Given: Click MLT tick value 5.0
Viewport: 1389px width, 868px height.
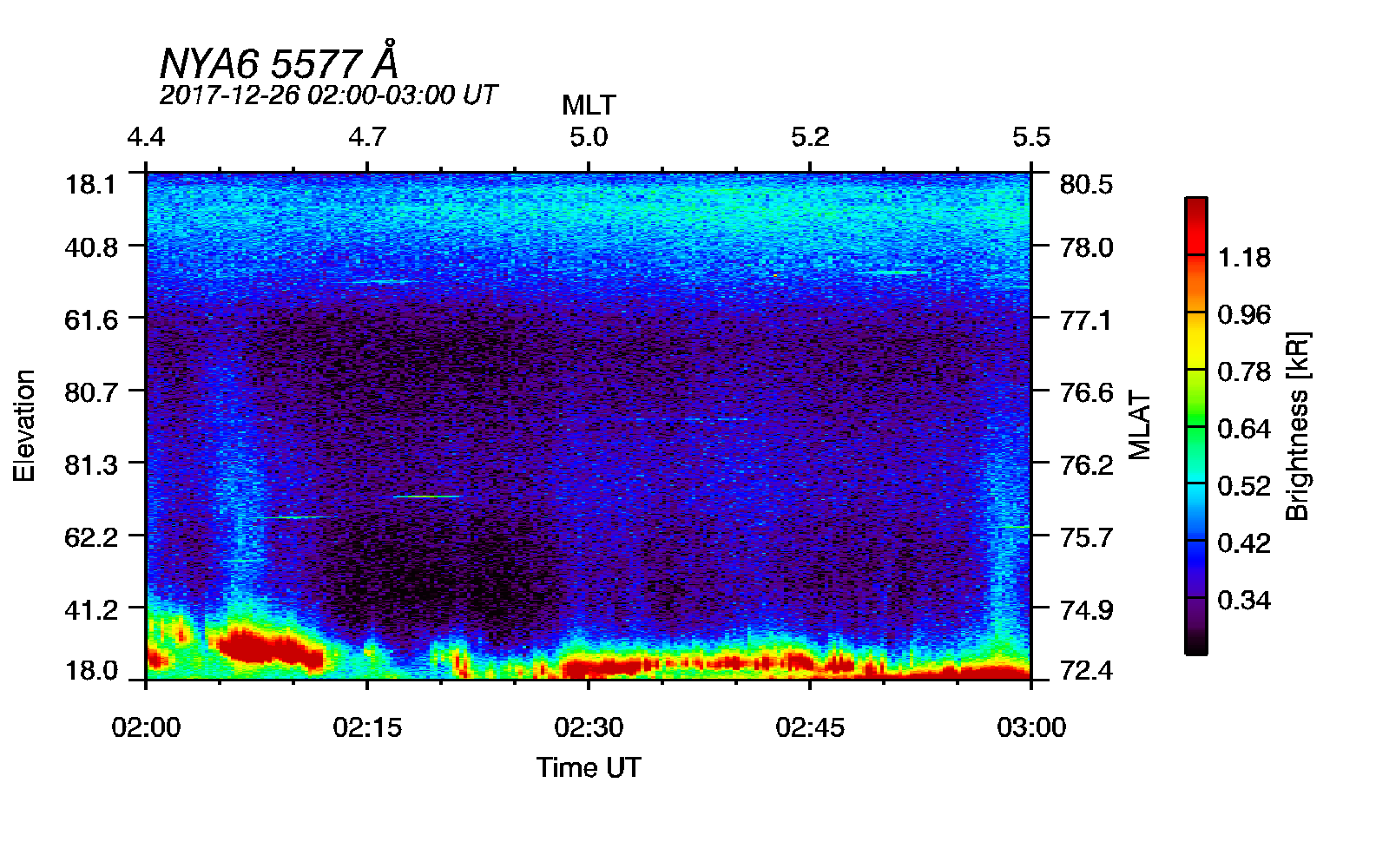Looking at the screenshot, I should pyautogui.click(x=589, y=137).
